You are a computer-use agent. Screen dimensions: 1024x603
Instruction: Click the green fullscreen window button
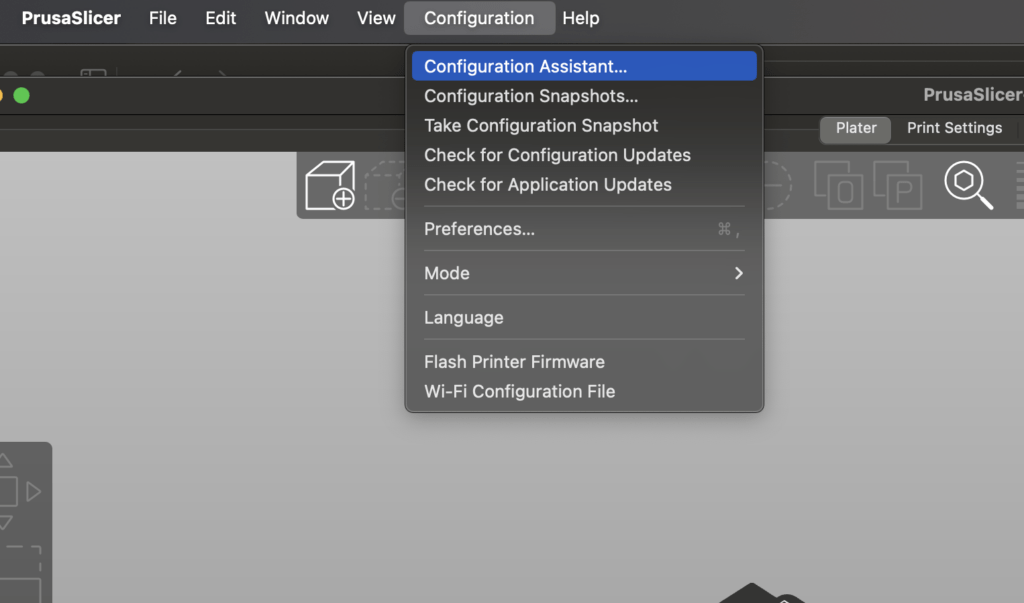coord(21,96)
